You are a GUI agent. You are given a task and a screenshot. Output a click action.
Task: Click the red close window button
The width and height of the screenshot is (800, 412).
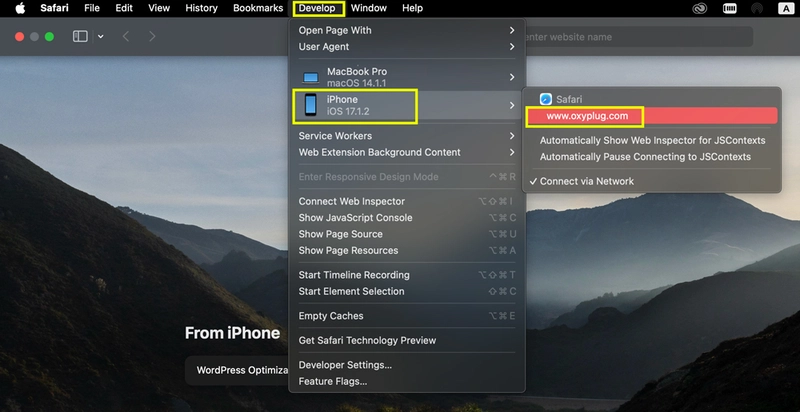[x=19, y=36]
